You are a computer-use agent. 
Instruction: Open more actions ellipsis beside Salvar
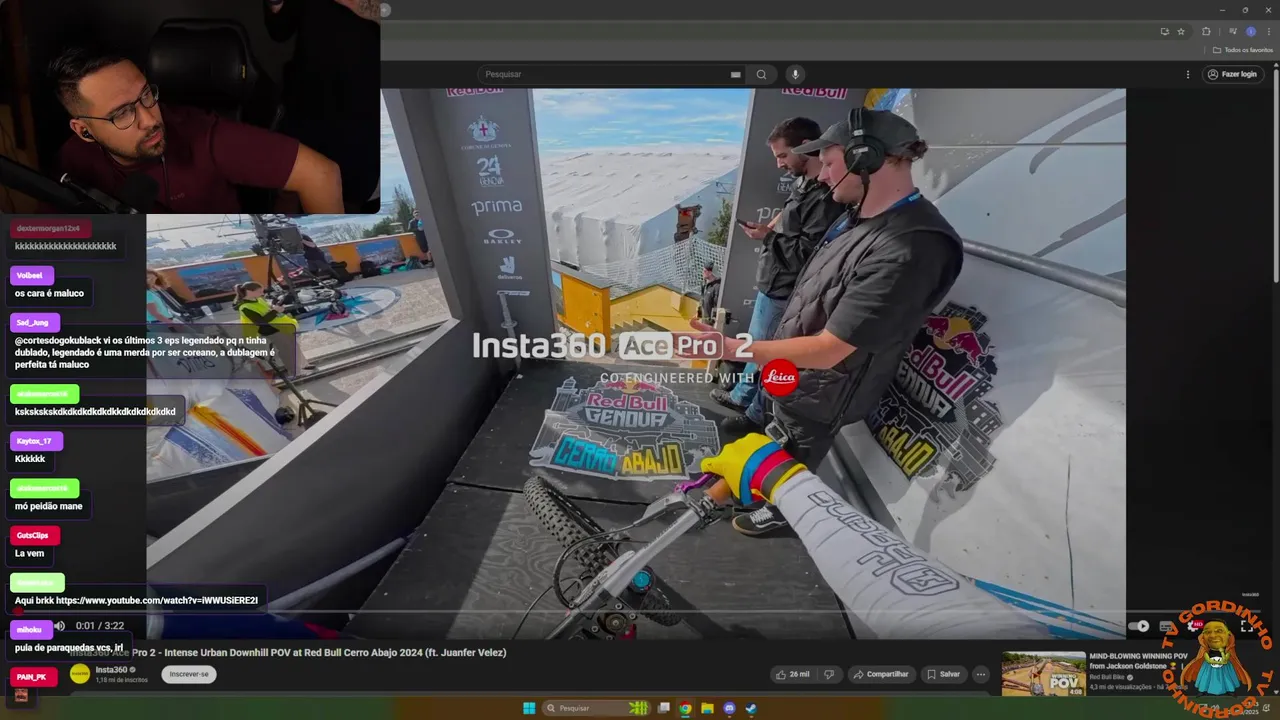coord(981,674)
